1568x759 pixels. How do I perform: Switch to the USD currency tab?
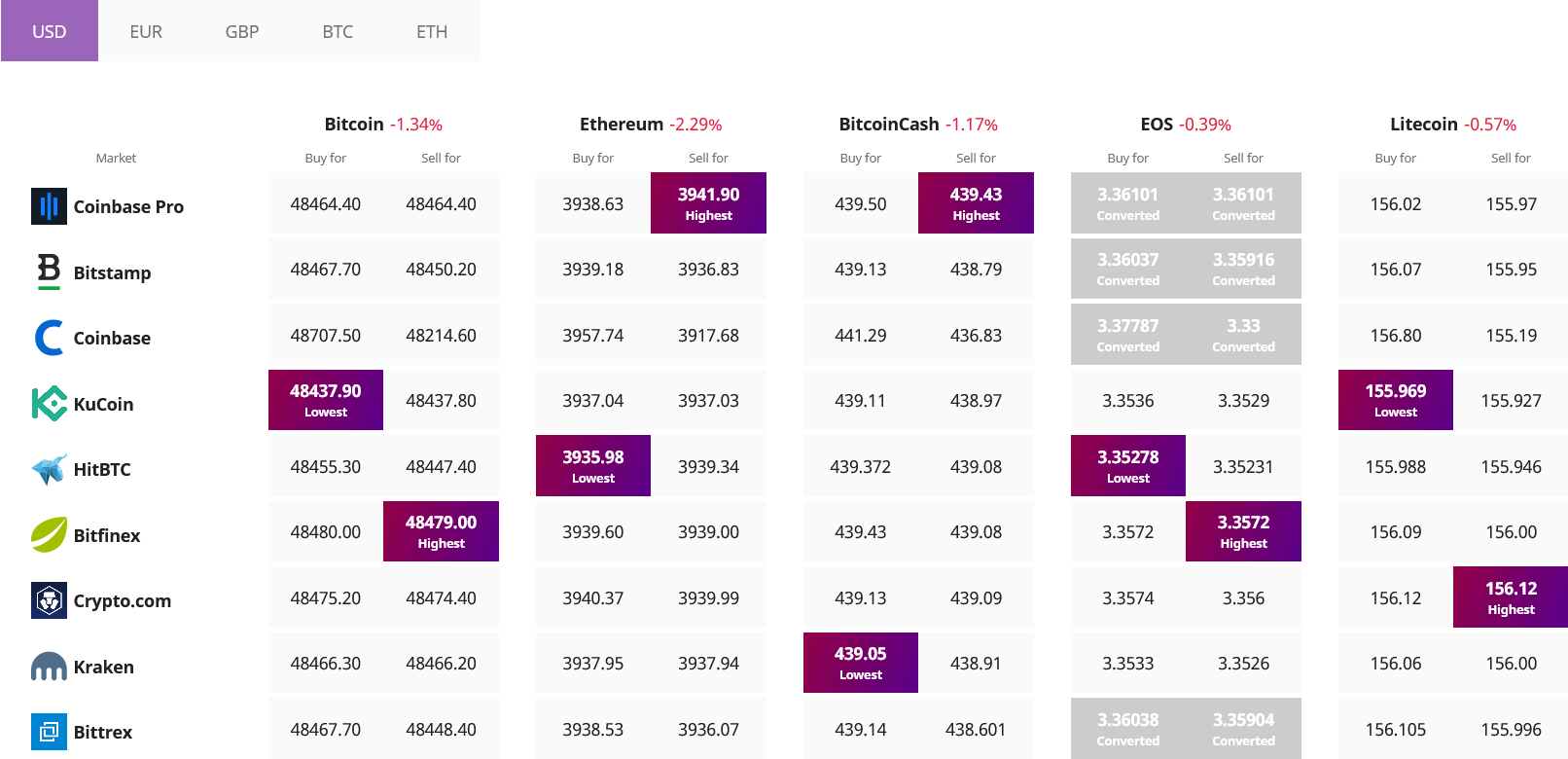click(x=50, y=31)
